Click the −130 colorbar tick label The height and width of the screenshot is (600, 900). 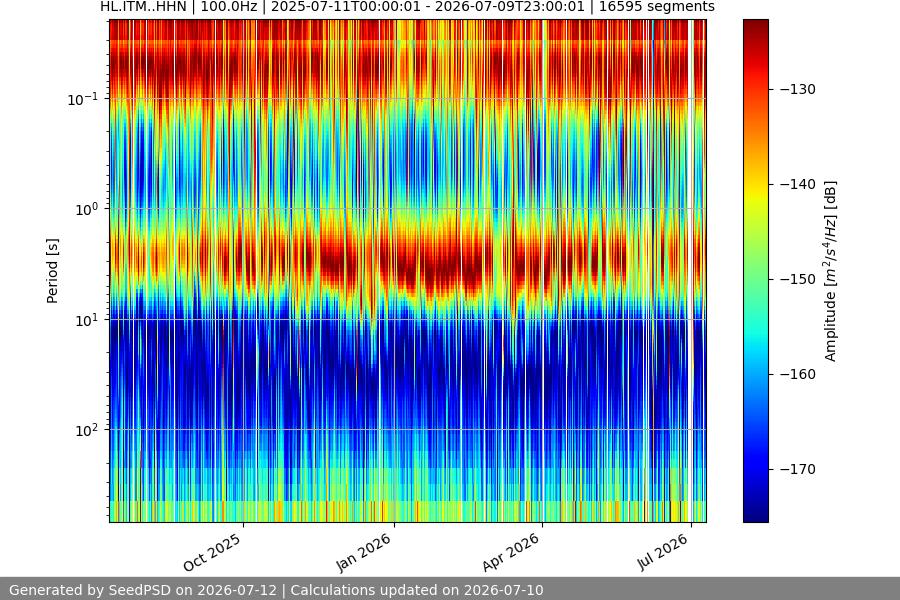click(798, 90)
